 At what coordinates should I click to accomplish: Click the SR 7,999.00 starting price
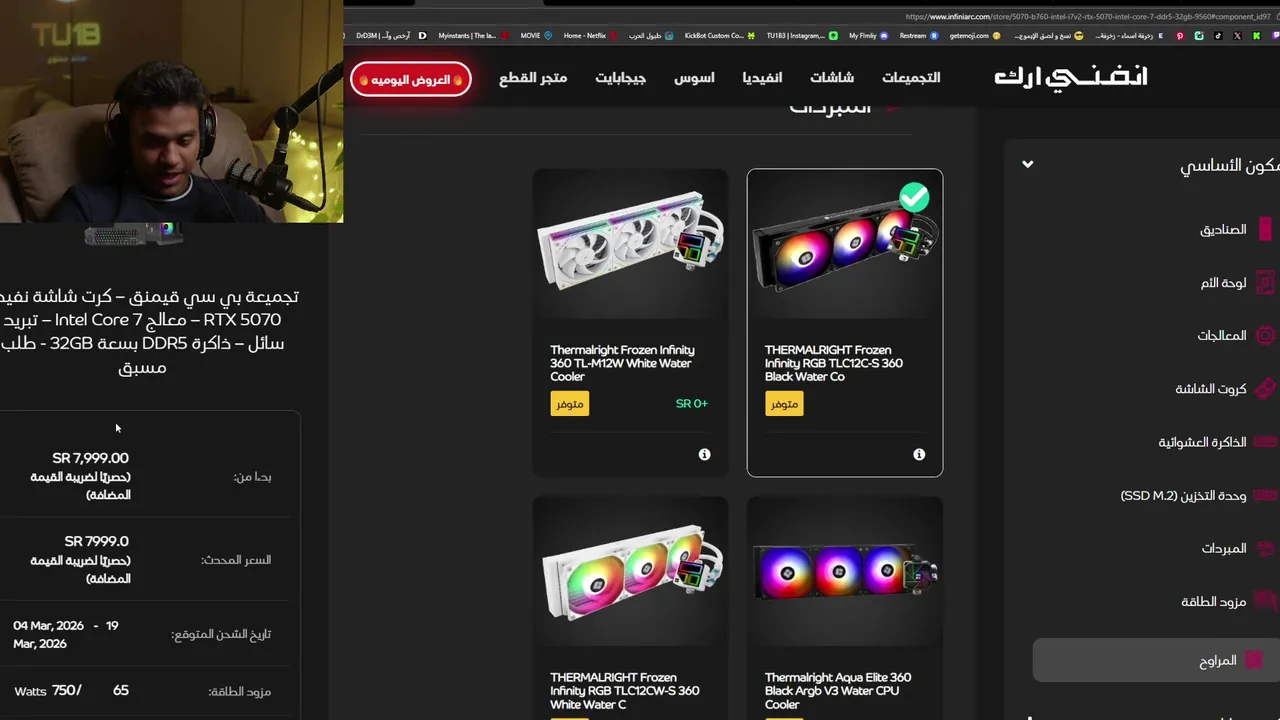[90, 457]
